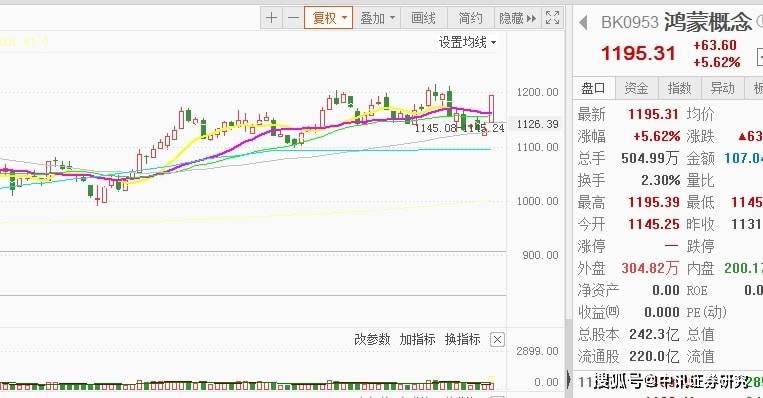Select the 盘口 tab
This screenshot has width=763, height=398.
tap(594, 88)
